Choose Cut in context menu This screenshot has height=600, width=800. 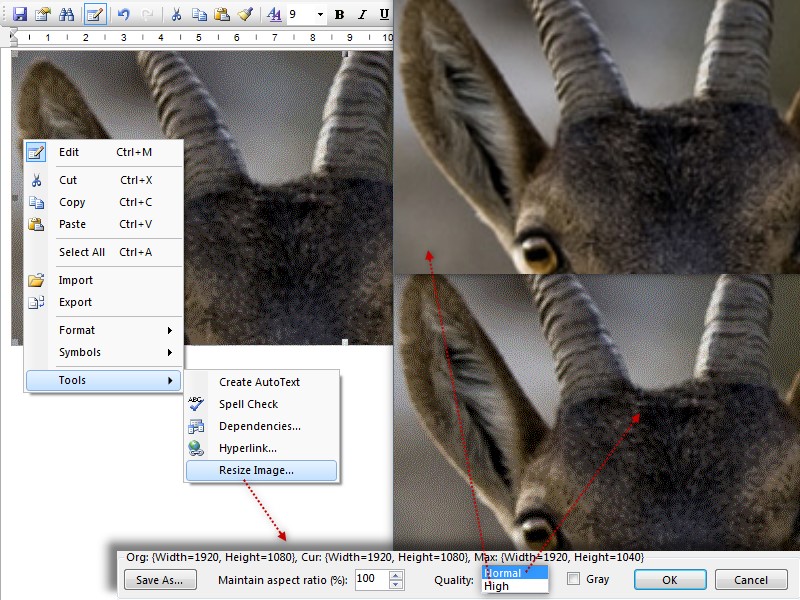point(104,180)
